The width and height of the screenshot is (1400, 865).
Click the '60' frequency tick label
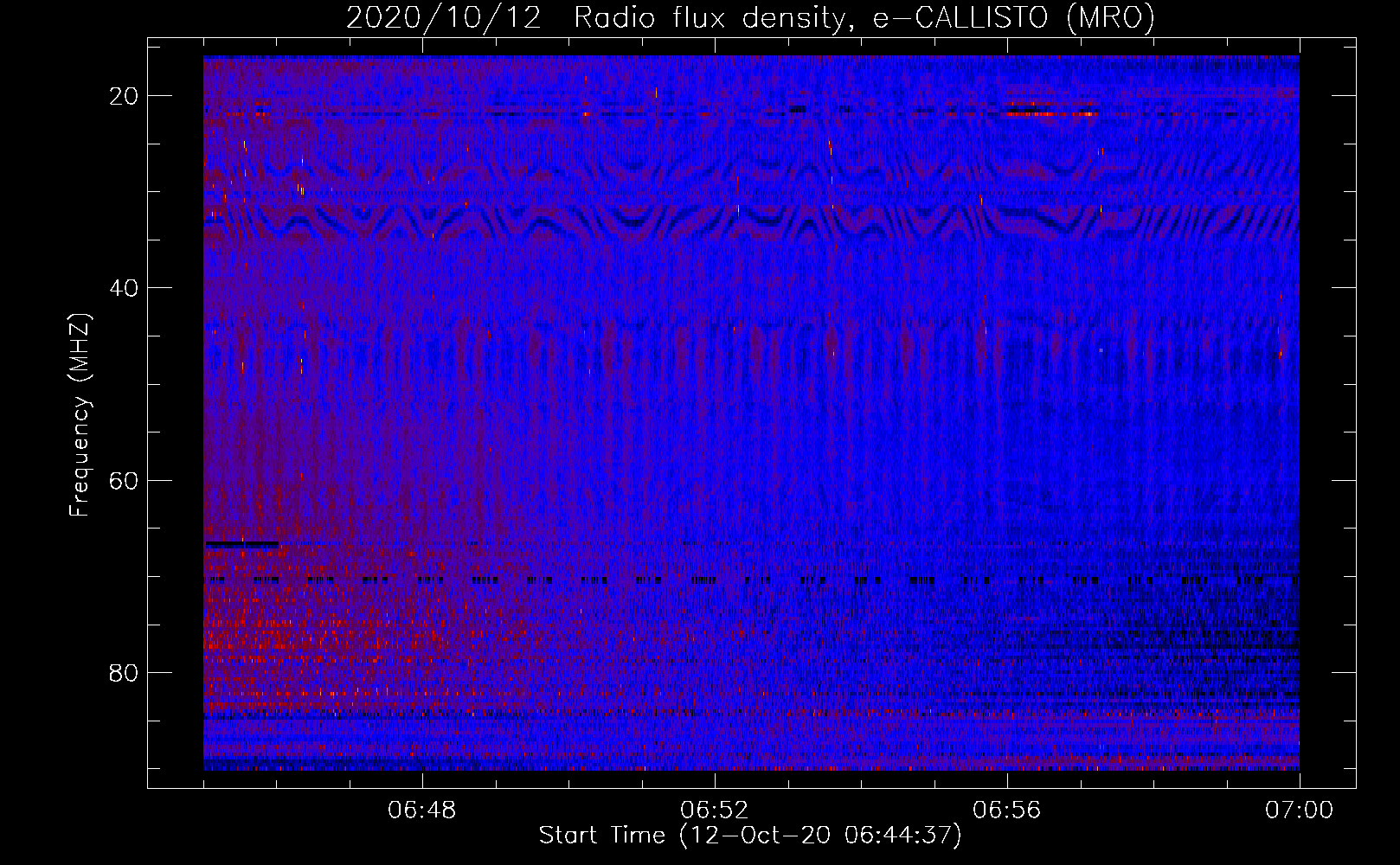coord(125,480)
